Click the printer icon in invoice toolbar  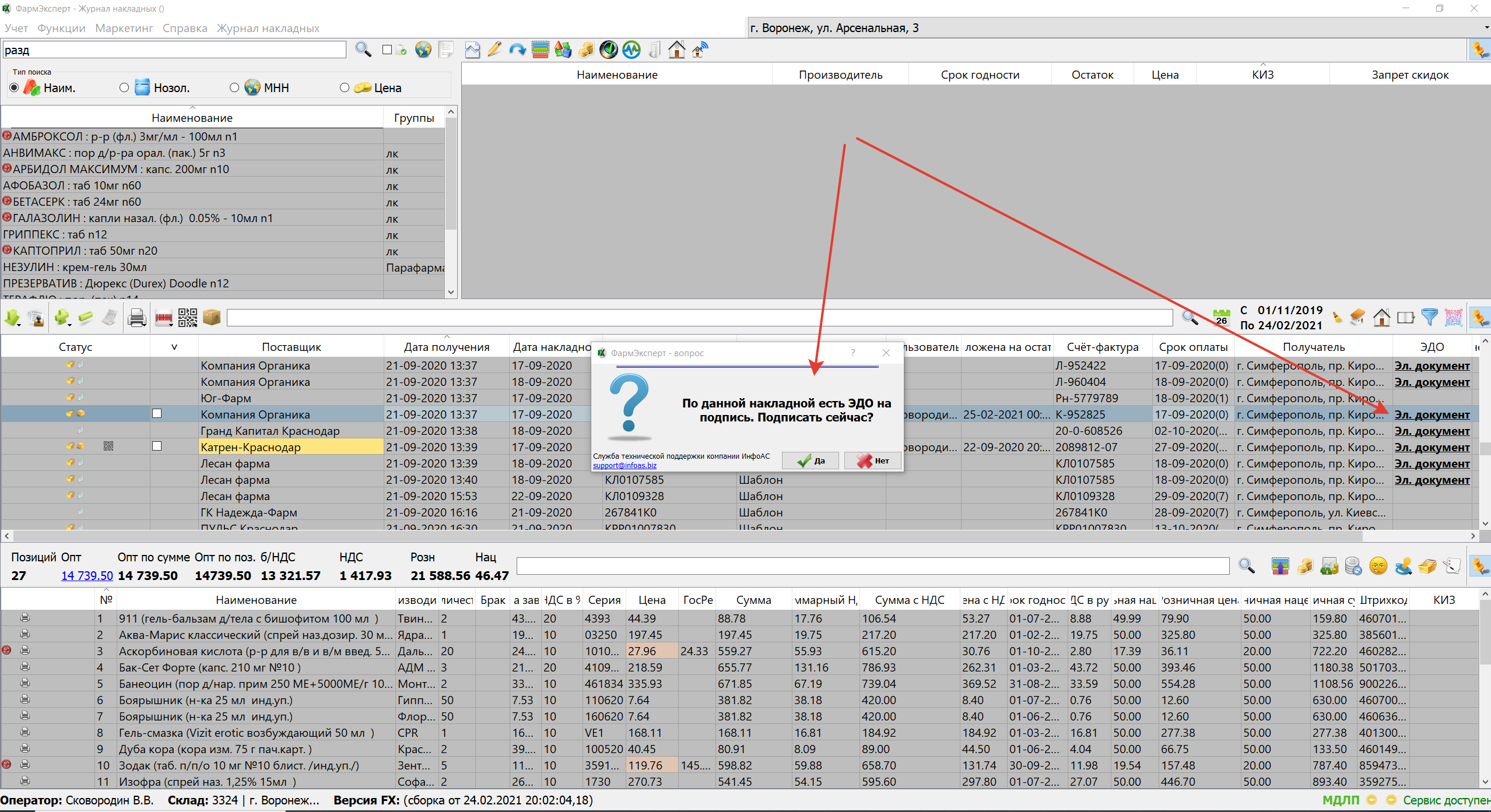pyautogui.click(x=136, y=318)
